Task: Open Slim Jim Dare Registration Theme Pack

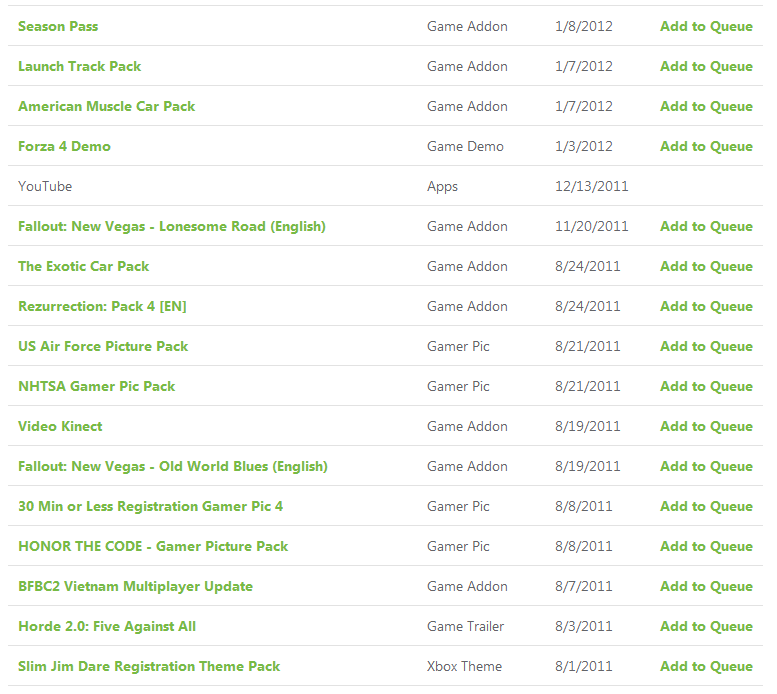Action: coord(149,667)
